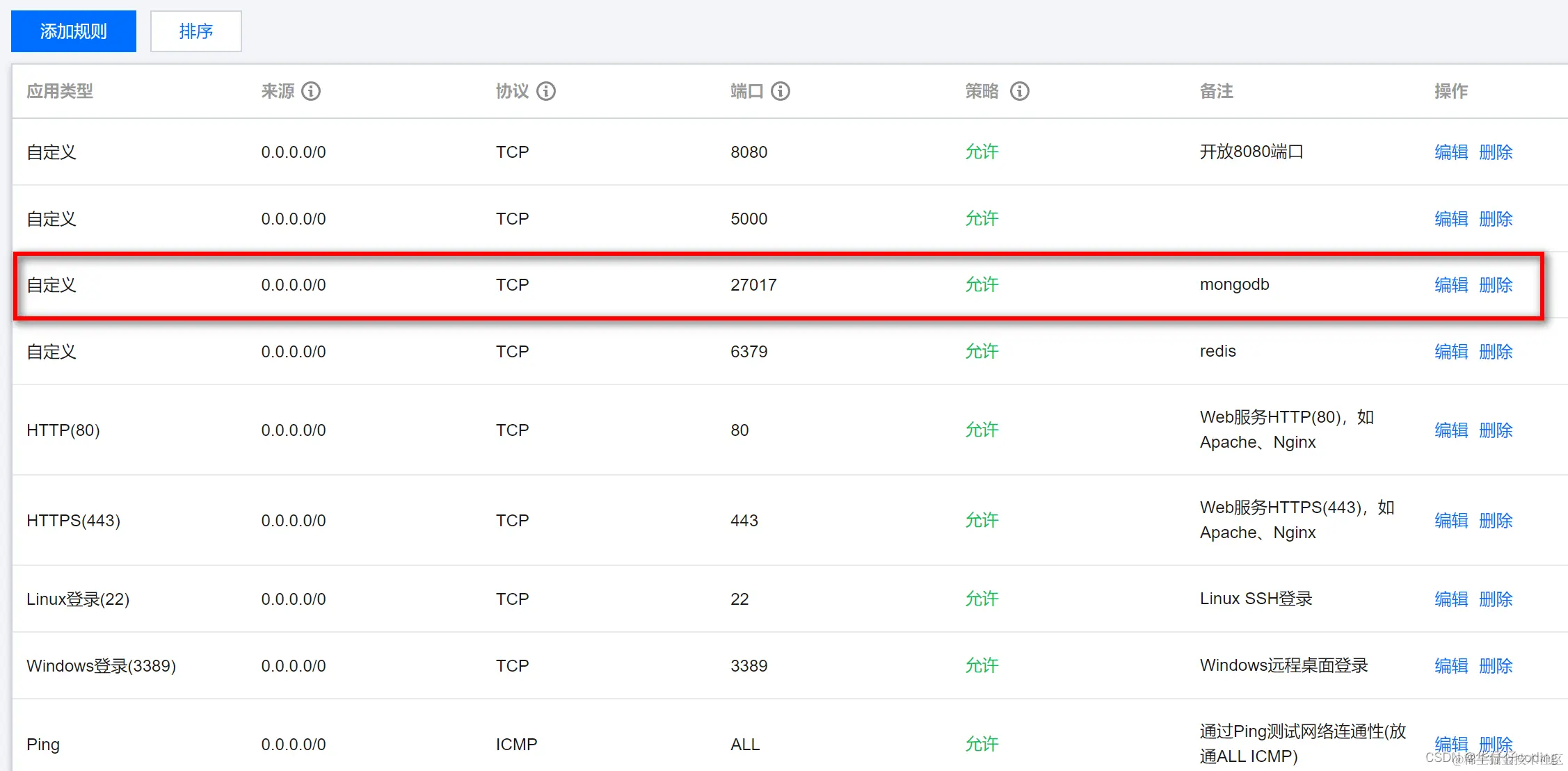The width and height of the screenshot is (1568, 771).
Task: Delete the redis 6379 rule
Action: (1495, 352)
